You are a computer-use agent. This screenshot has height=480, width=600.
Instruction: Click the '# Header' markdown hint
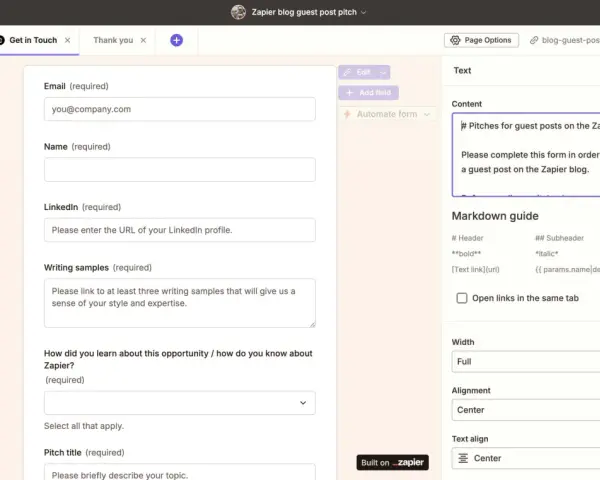pyautogui.click(x=467, y=238)
